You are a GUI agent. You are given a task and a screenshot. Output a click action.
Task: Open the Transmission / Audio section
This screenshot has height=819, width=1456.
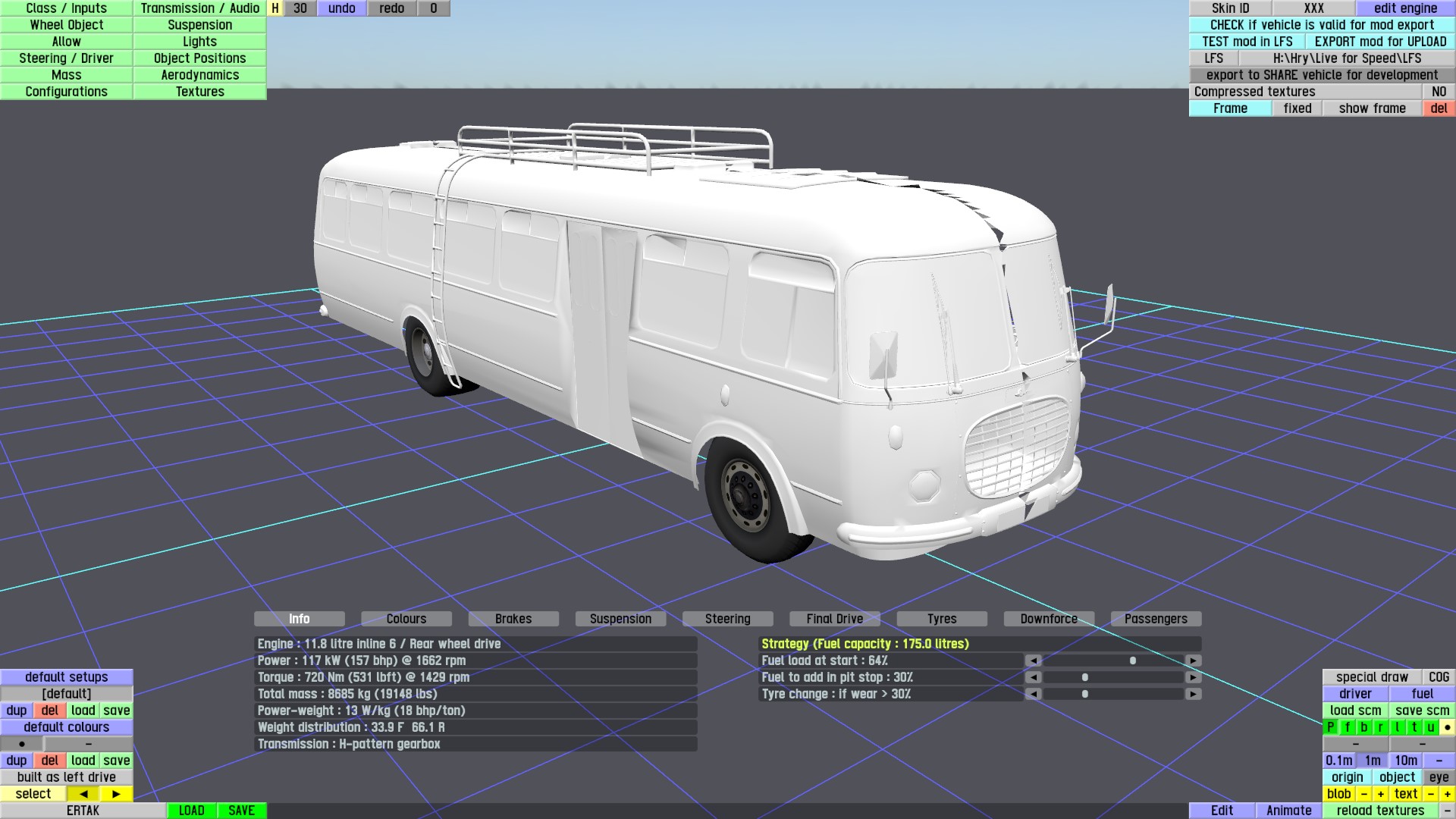[x=200, y=8]
